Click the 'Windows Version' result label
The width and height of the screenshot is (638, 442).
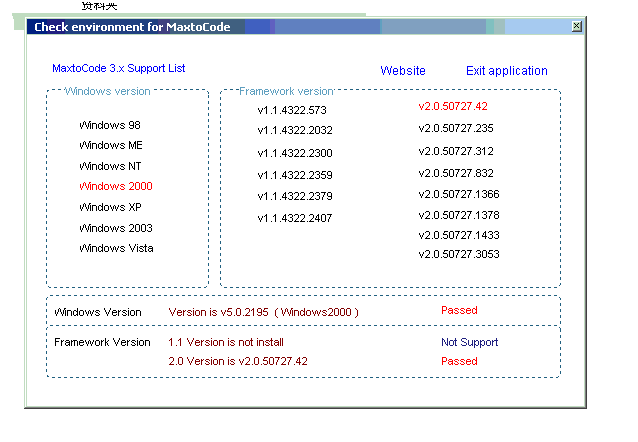click(98, 312)
